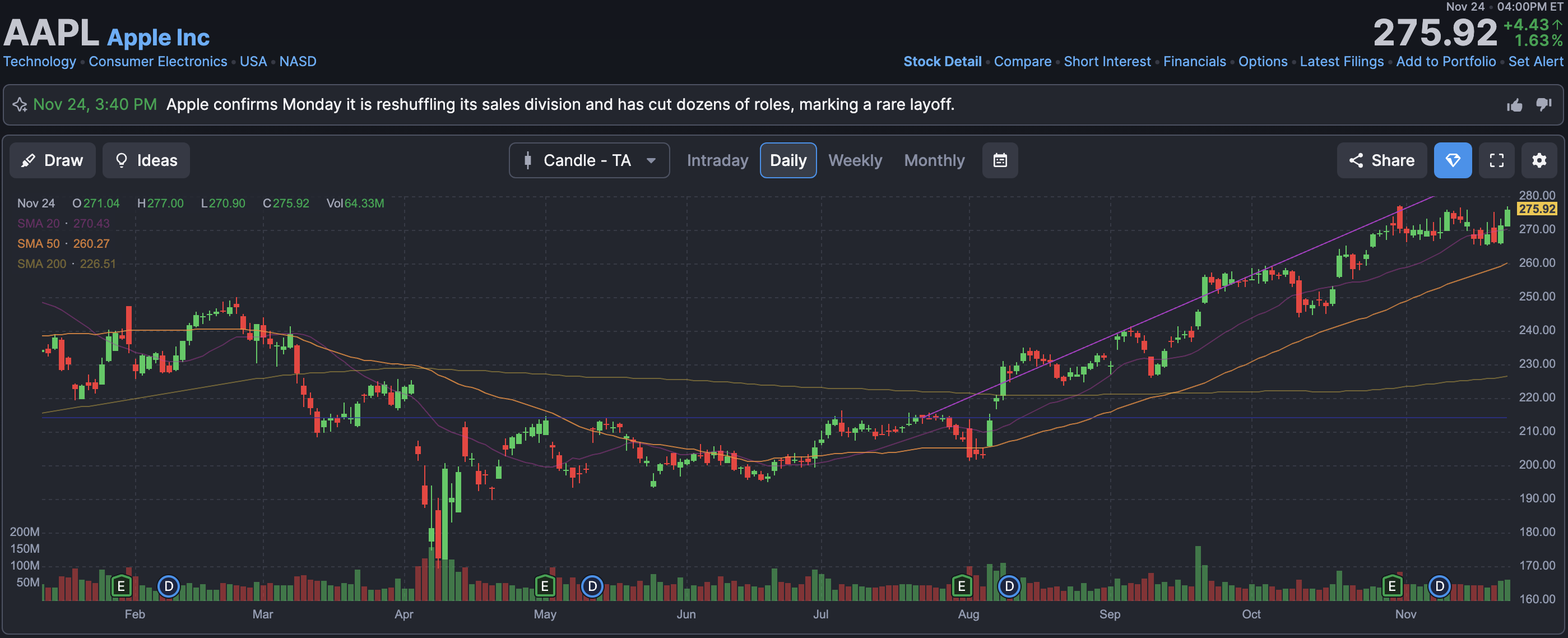Open the Financials link
The height and width of the screenshot is (638, 1568).
[x=1194, y=62]
